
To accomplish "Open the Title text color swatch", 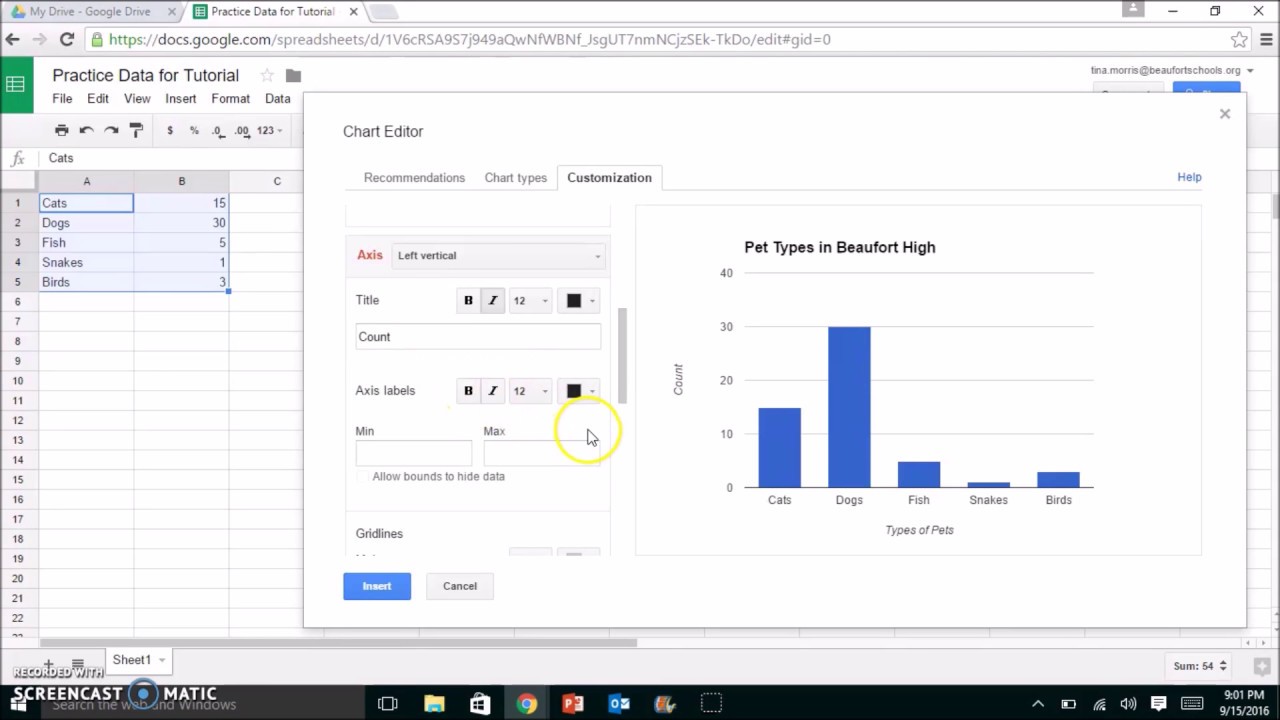I will (x=579, y=300).
